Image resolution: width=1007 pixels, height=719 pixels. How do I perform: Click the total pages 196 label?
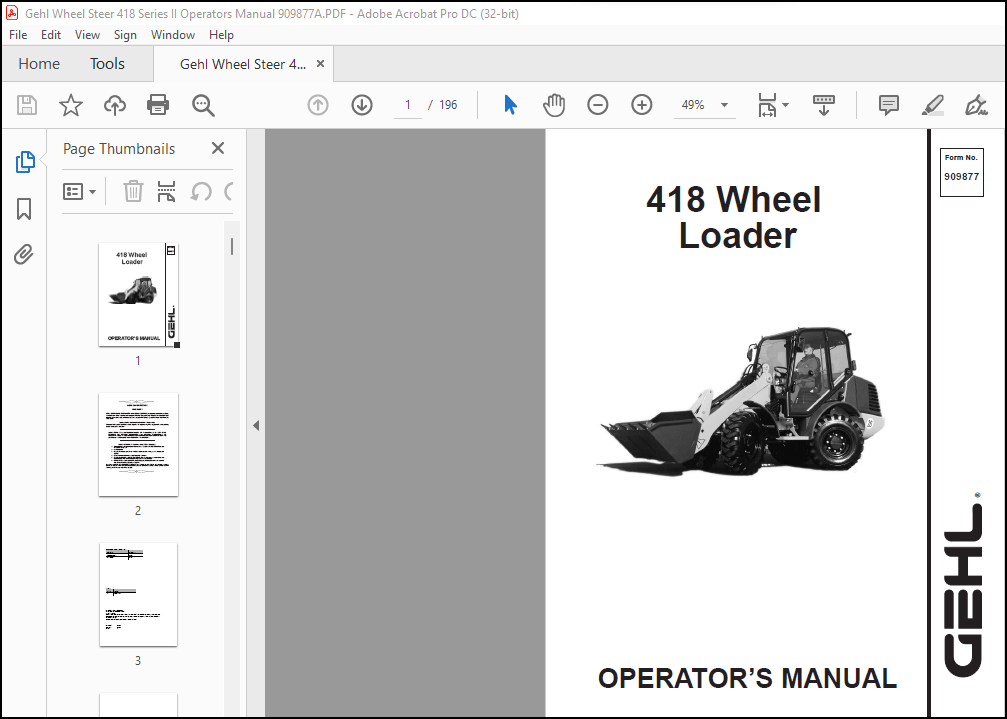click(448, 105)
